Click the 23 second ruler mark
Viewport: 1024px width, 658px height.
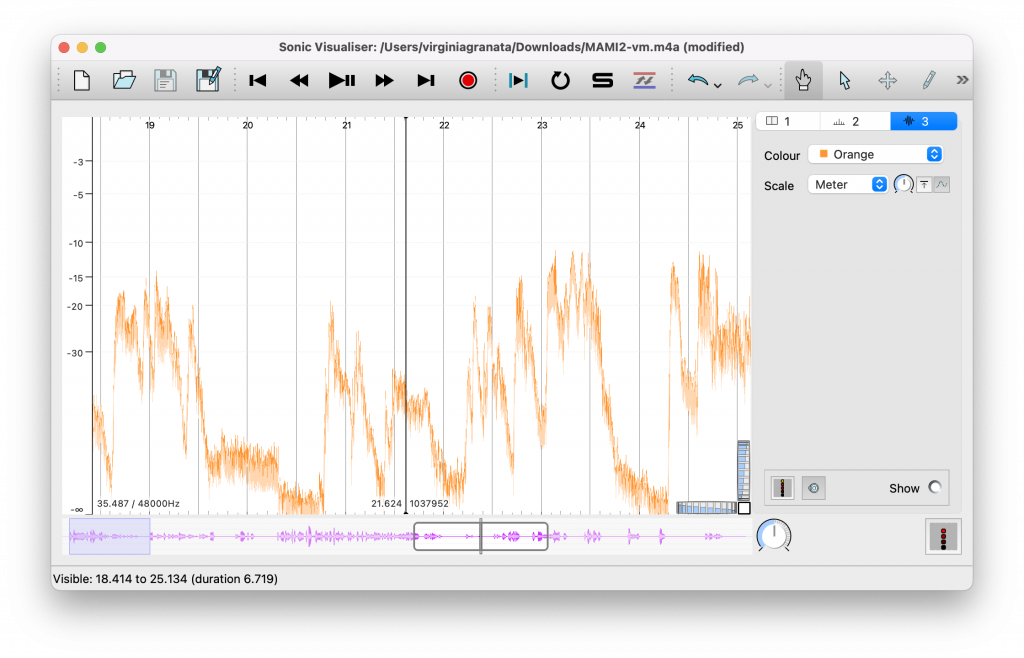pos(542,125)
